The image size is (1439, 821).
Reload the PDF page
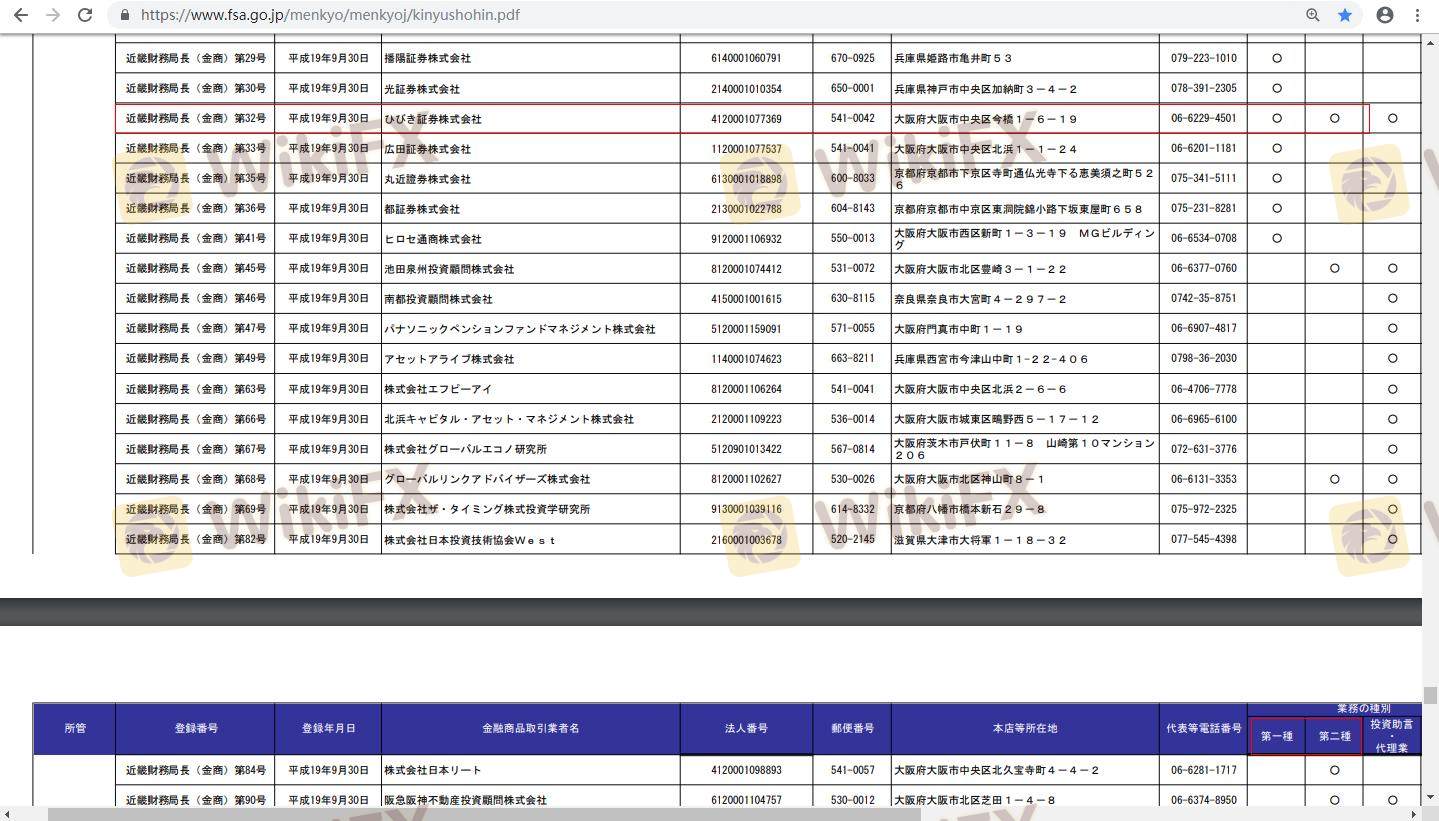coord(85,15)
